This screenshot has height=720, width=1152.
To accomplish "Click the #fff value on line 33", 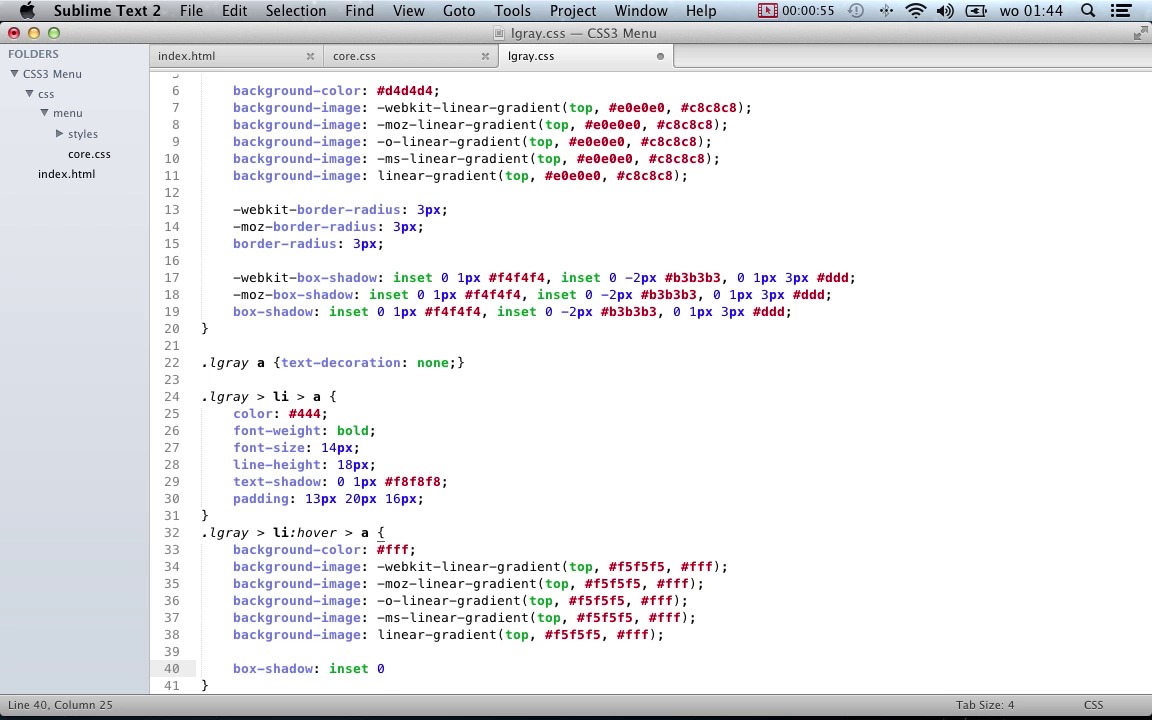I will click(x=392, y=550).
